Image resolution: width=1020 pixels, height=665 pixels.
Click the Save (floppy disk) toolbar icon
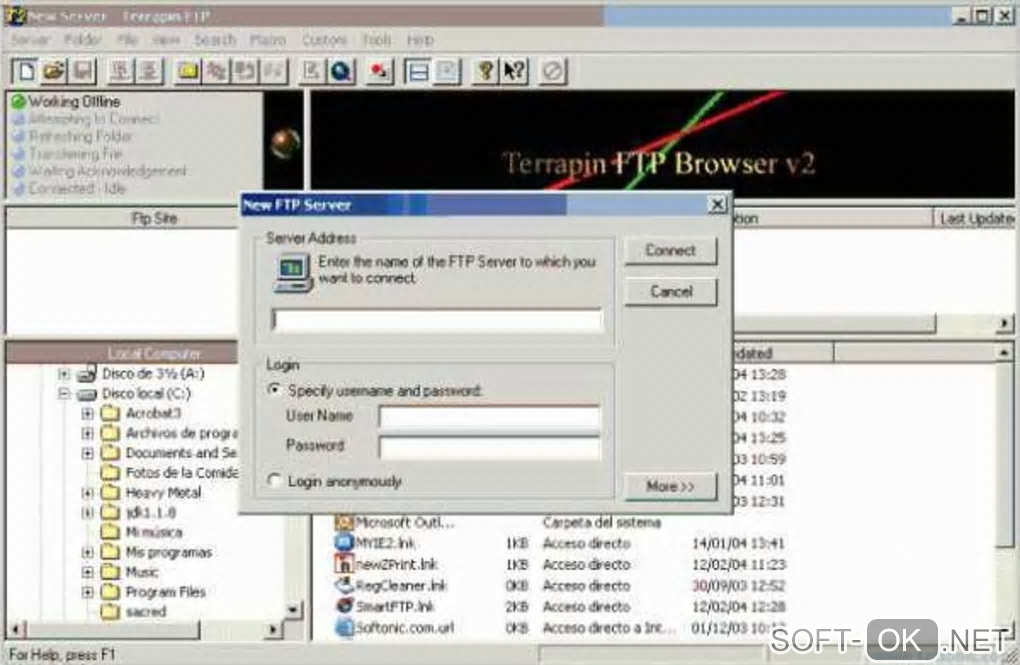pyautogui.click(x=83, y=71)
